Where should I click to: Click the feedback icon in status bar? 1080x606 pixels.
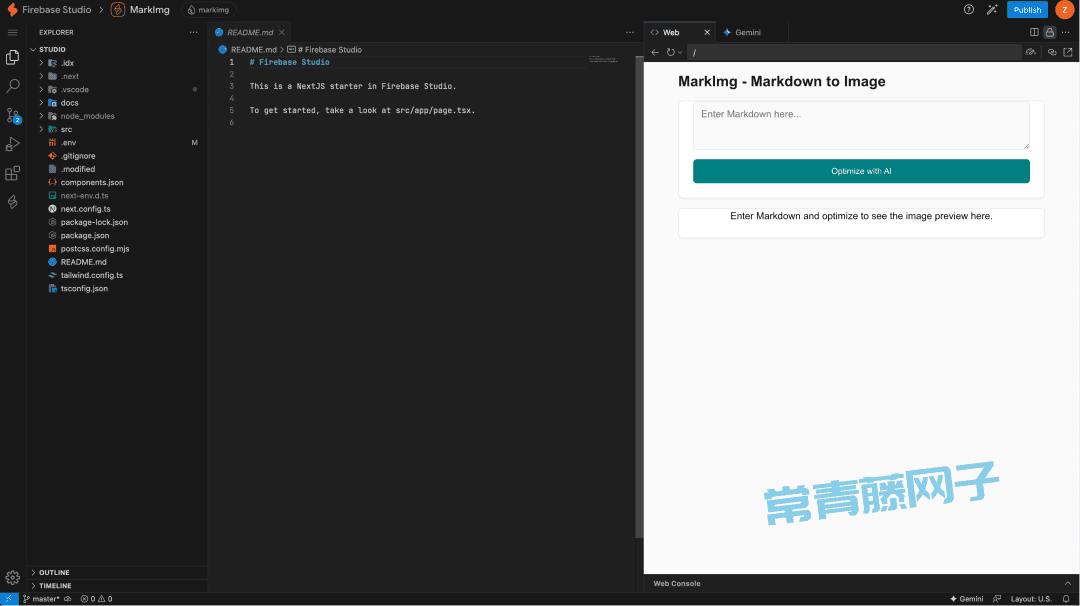coord(997,599)
